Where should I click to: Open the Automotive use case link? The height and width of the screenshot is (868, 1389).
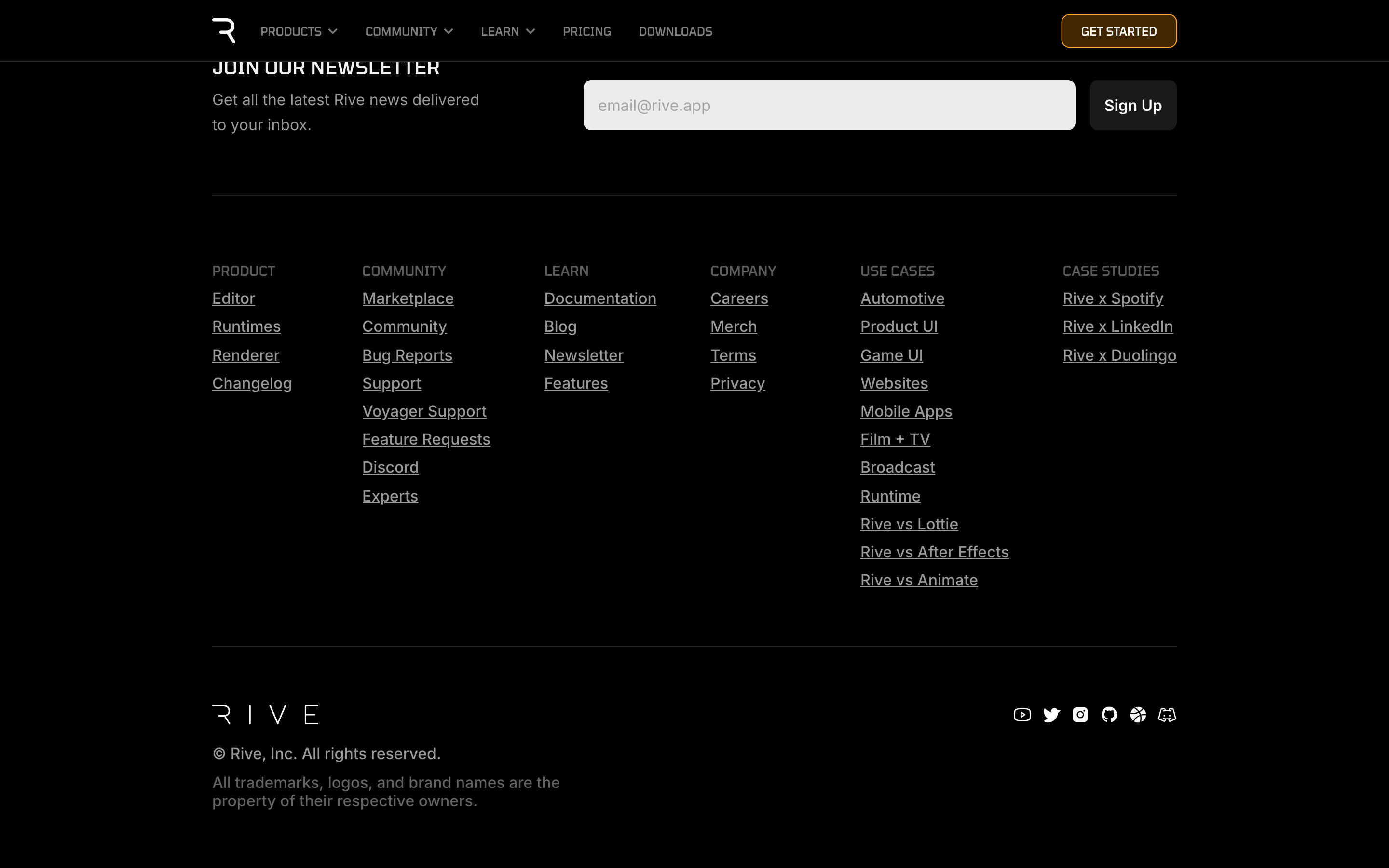click(x=902, y=298)
